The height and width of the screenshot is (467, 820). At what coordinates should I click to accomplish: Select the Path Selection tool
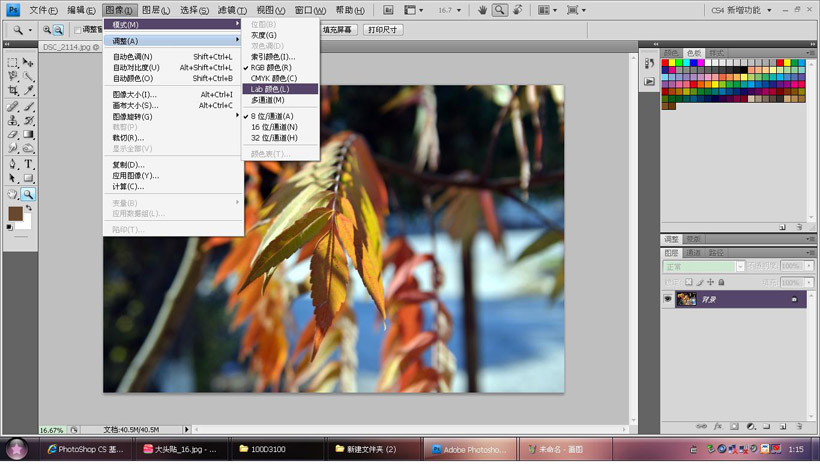[13, 178]
